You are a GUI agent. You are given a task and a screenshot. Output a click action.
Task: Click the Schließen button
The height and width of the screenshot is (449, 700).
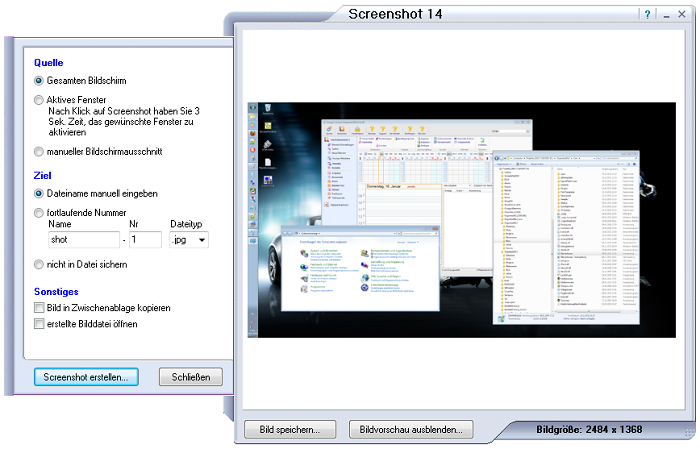tap(191, 377)
